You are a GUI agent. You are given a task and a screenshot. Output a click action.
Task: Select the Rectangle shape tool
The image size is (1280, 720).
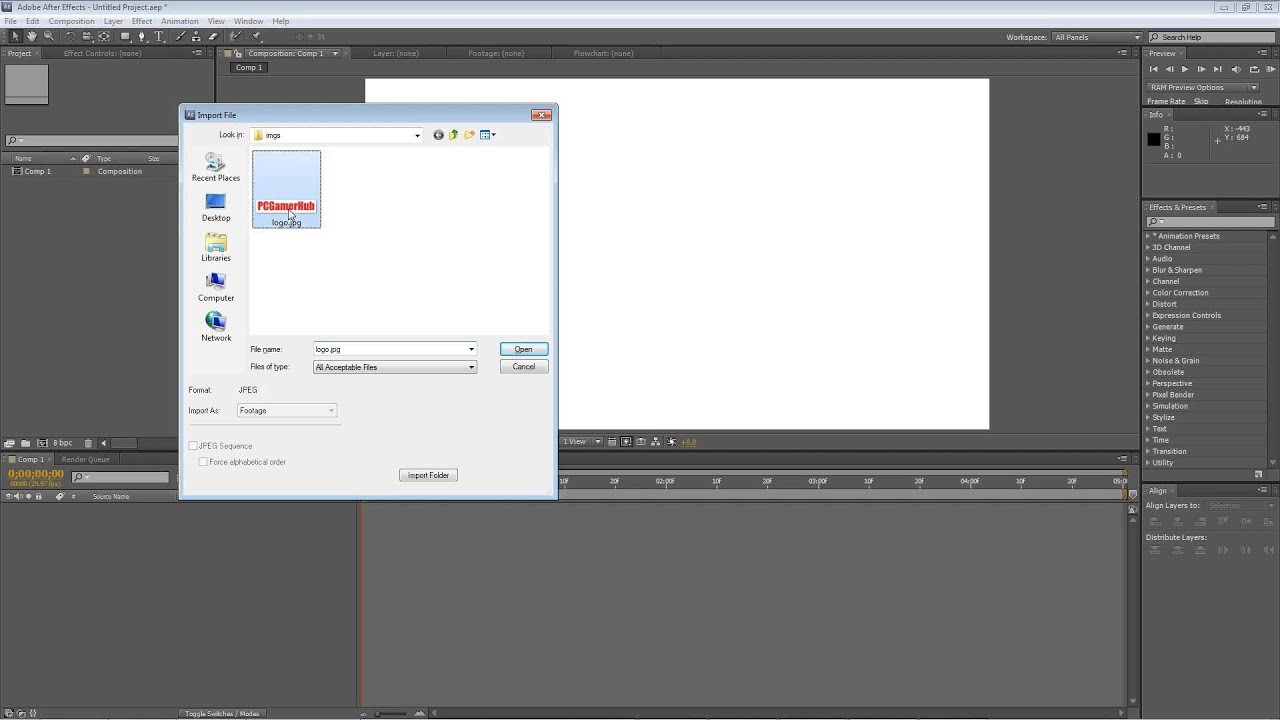[x=126, y=36]
